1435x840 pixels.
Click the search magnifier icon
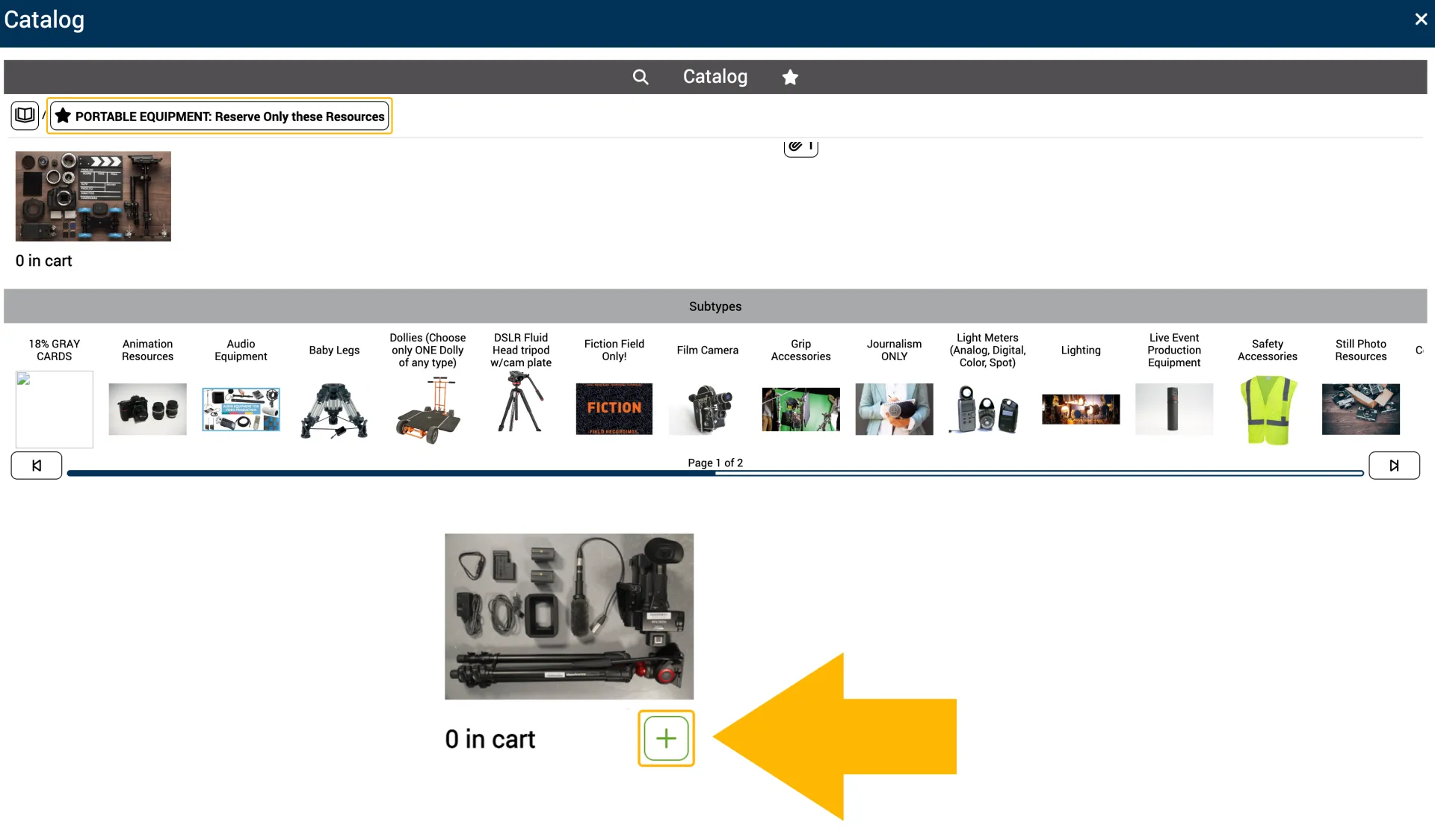(x=640, y=77)
